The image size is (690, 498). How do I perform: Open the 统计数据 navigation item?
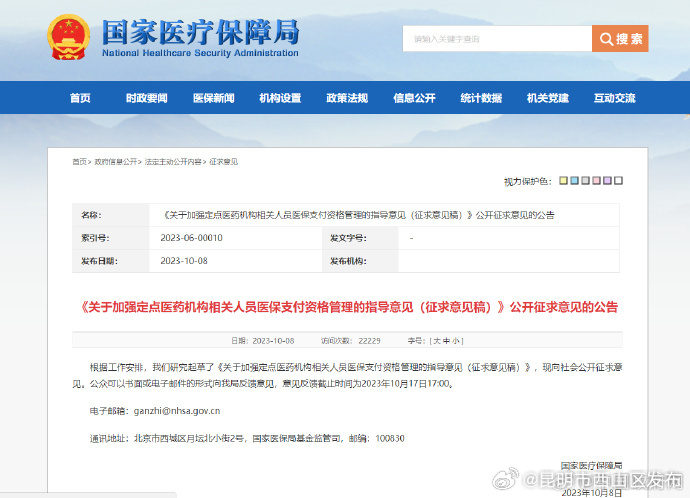click(x=481, y=98)
